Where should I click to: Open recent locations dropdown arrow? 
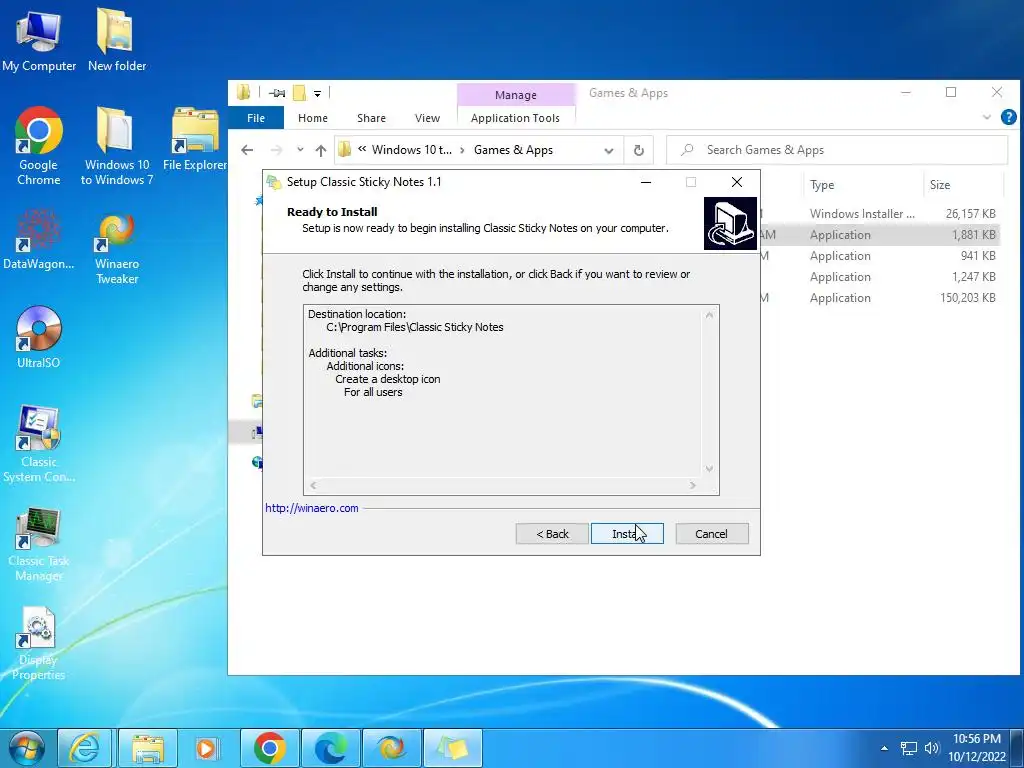point(300,150)
